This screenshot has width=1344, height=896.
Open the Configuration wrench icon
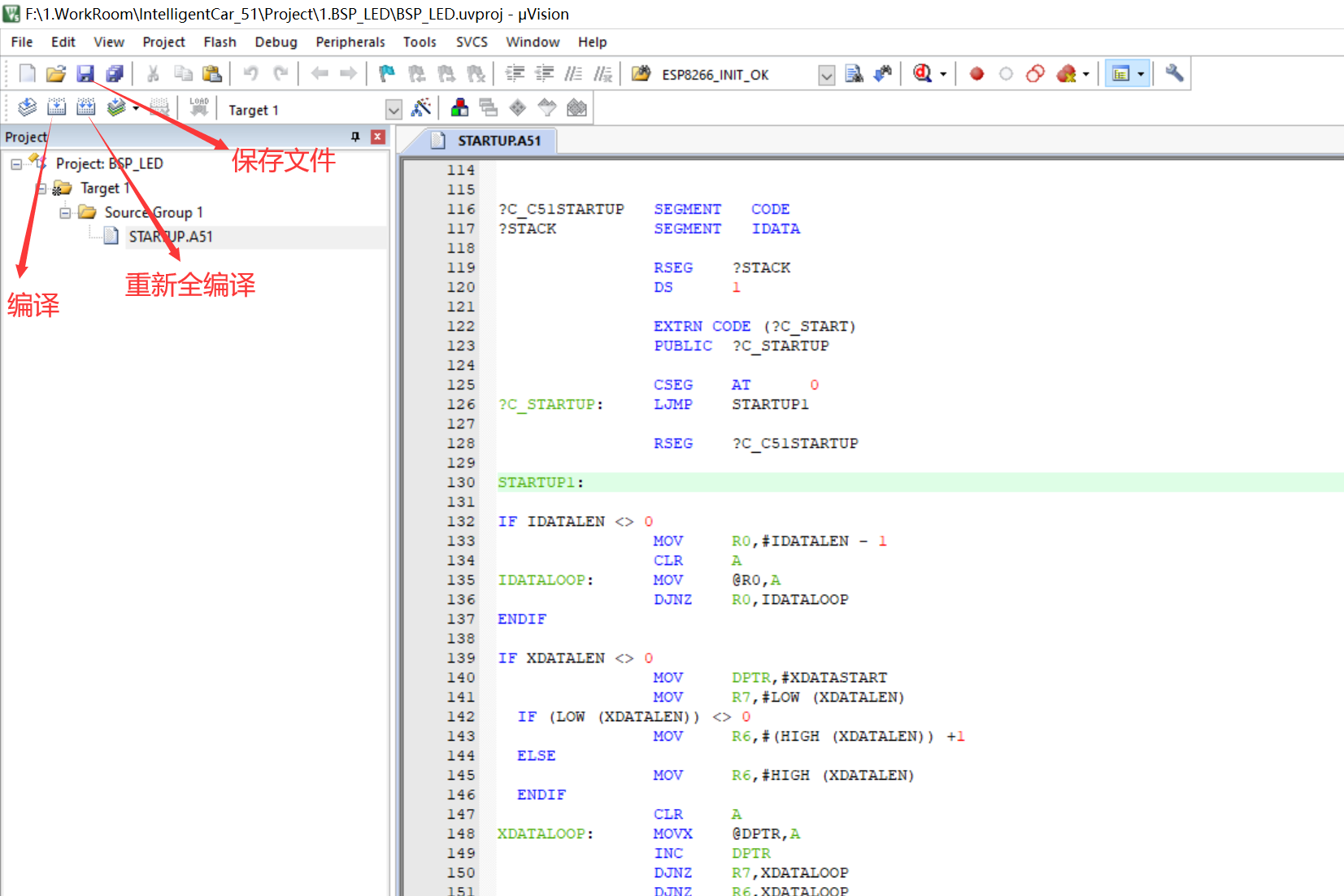click(x=1174, y=74)
